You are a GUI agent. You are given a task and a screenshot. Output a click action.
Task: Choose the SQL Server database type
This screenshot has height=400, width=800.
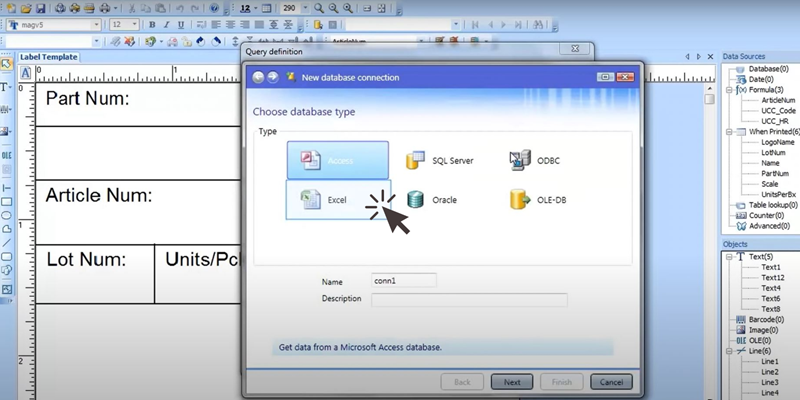tap(439, 160)
